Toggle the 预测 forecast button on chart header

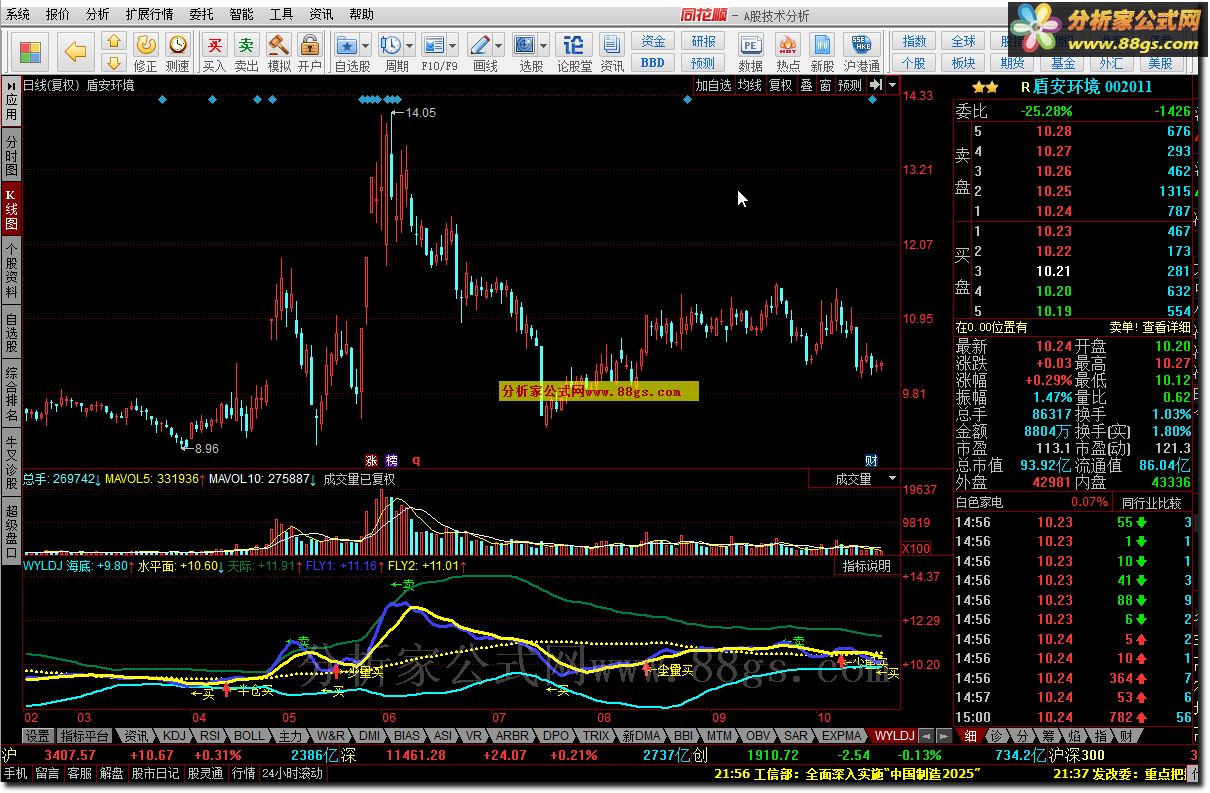pos(850,86)
